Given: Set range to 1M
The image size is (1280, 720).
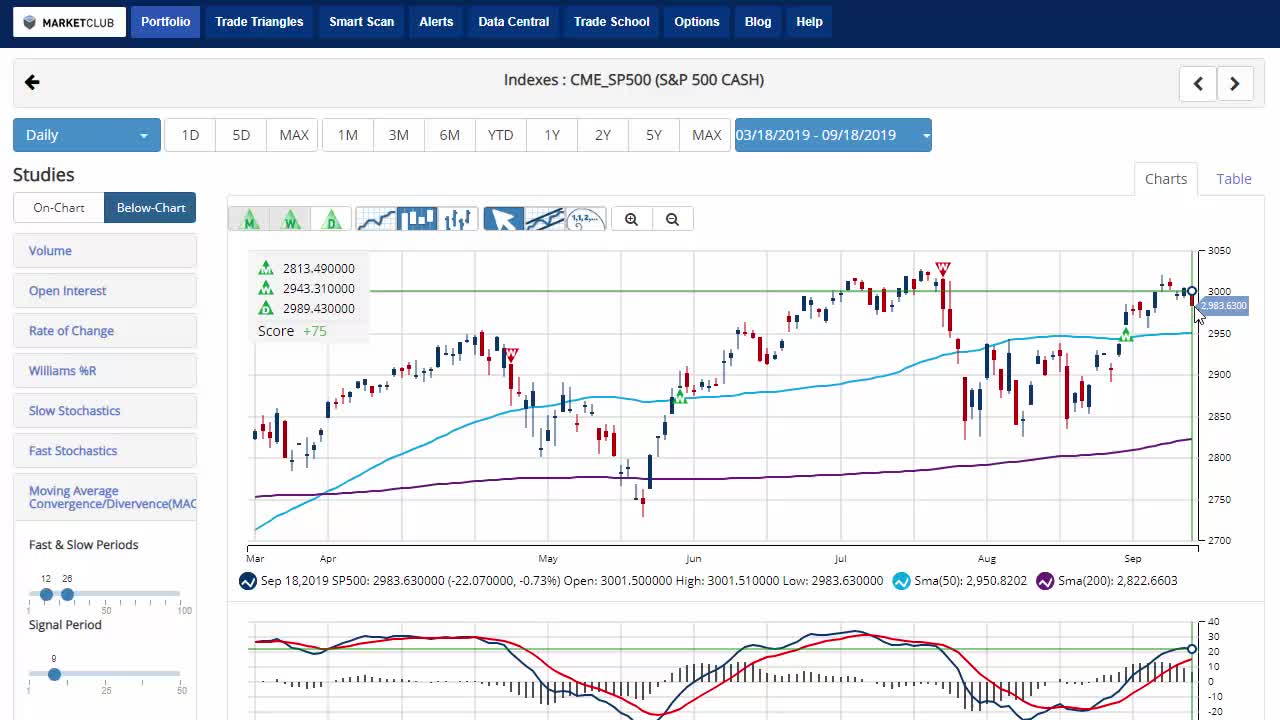Looking at the screenshot, I should tap(348, 135).
